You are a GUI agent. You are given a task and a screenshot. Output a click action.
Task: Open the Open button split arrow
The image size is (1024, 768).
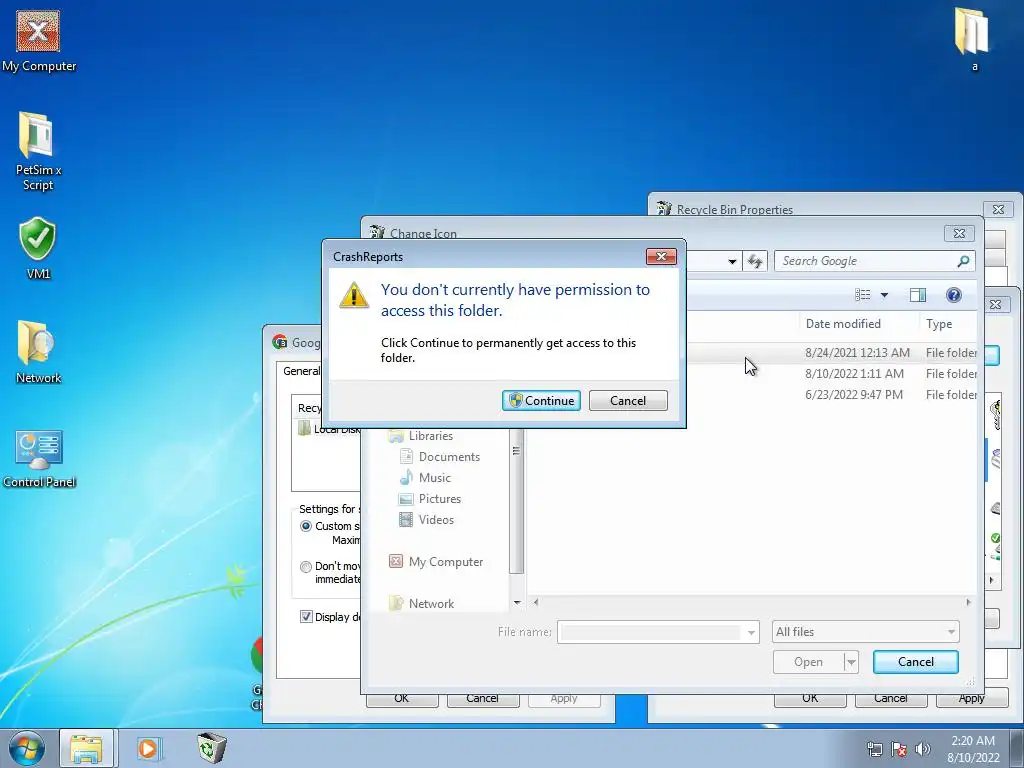[851, 662]
